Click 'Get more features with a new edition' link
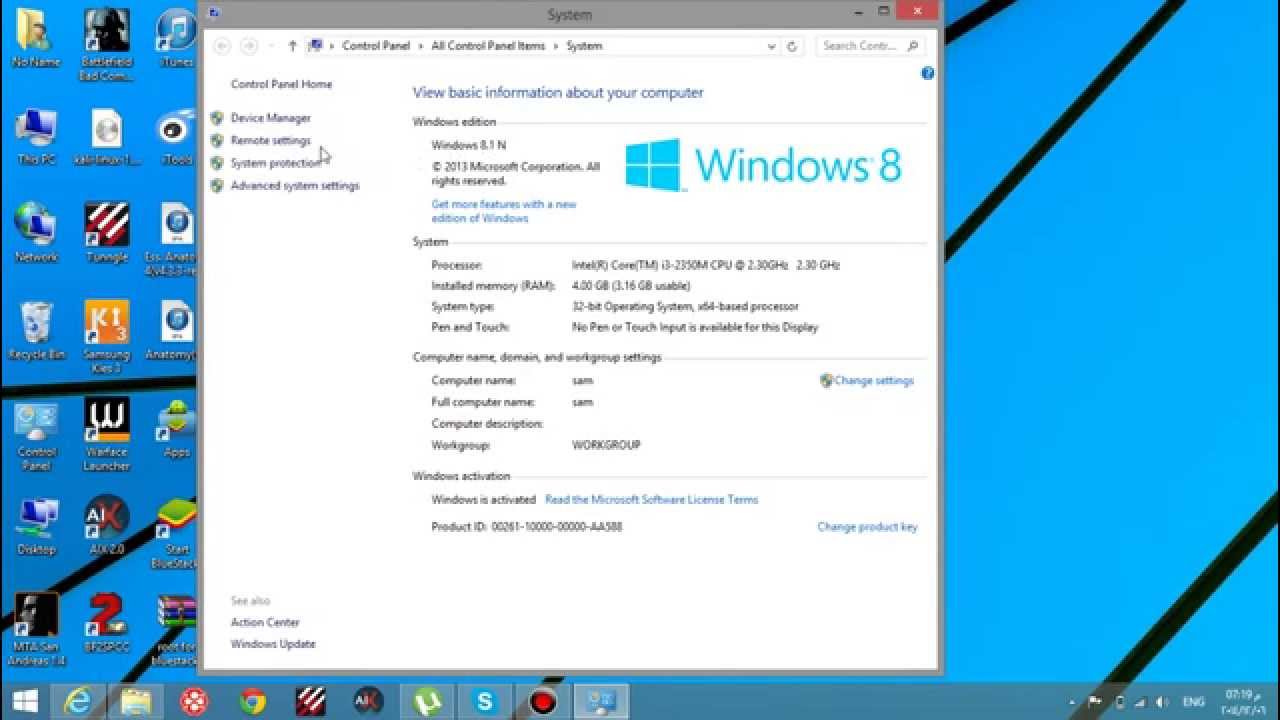Screen dimensions: 1280x720 [x=504, y=211]
